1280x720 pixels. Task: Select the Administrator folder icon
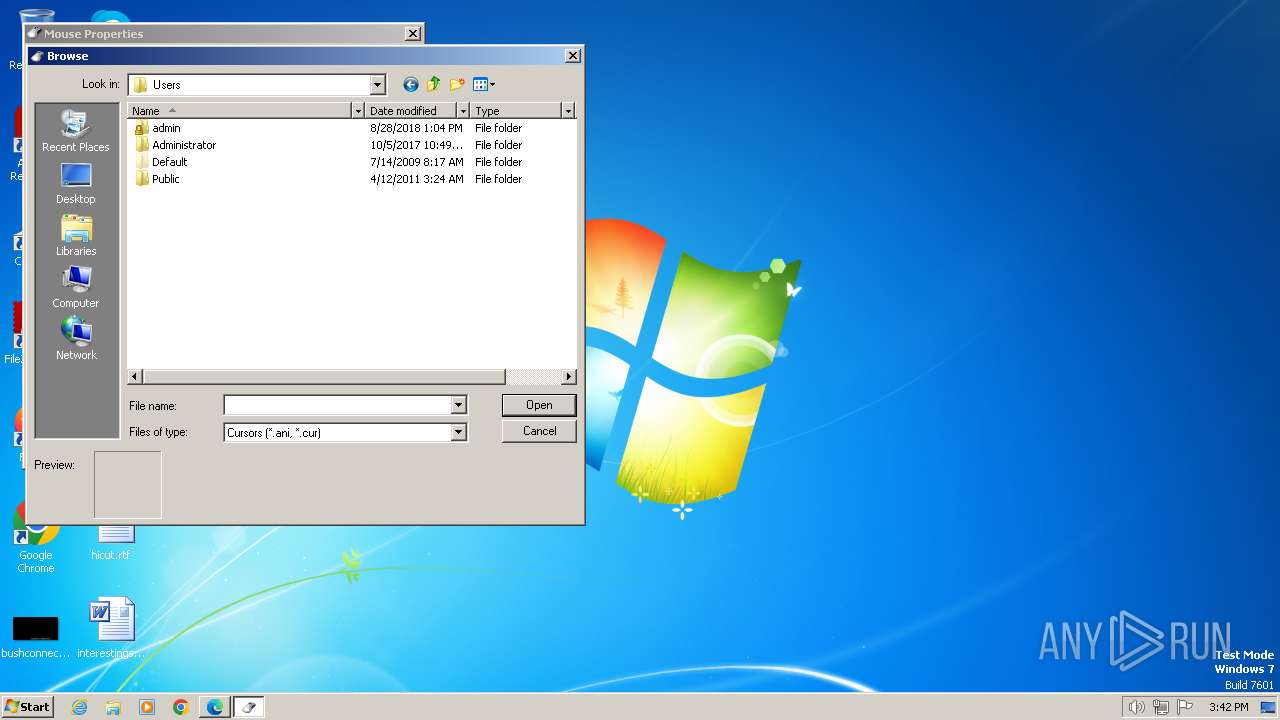point(141,145)
